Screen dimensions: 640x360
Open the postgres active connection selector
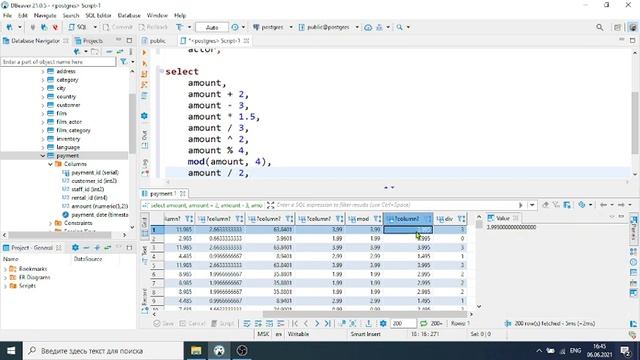click(272, 27)
